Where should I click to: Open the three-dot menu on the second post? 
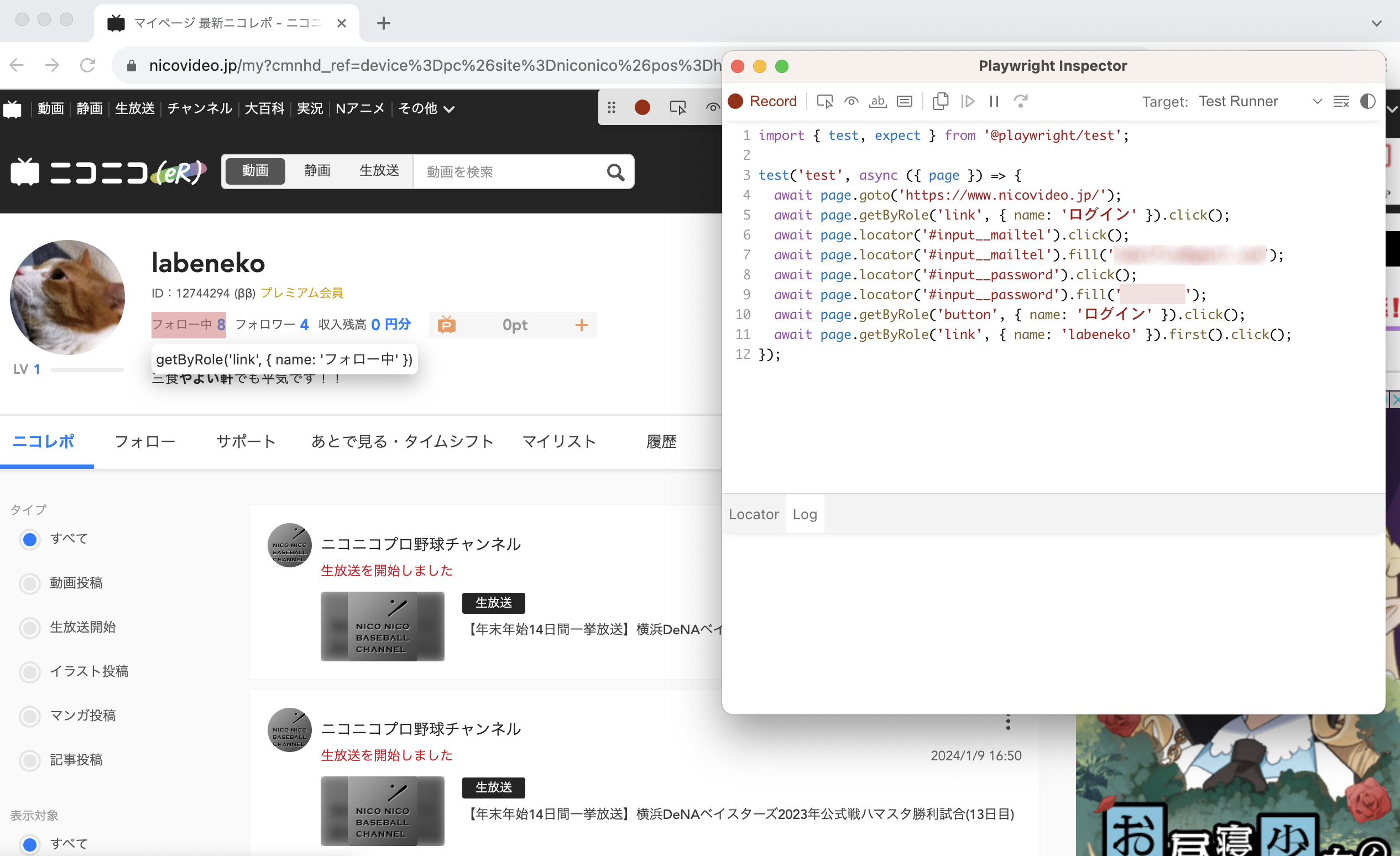pyautogui.click(x=1007, y=722)
